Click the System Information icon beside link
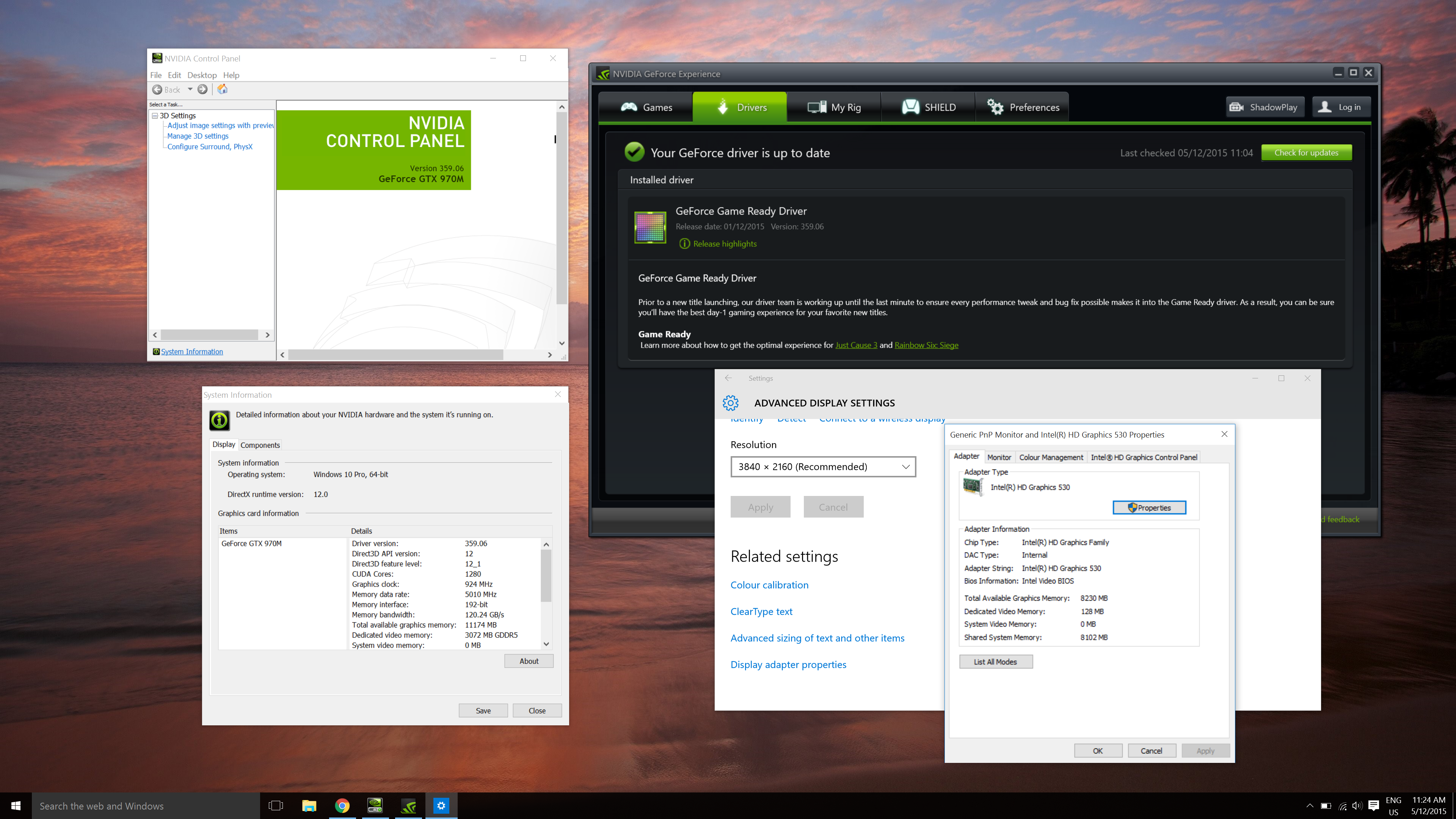 coord(157,351)
